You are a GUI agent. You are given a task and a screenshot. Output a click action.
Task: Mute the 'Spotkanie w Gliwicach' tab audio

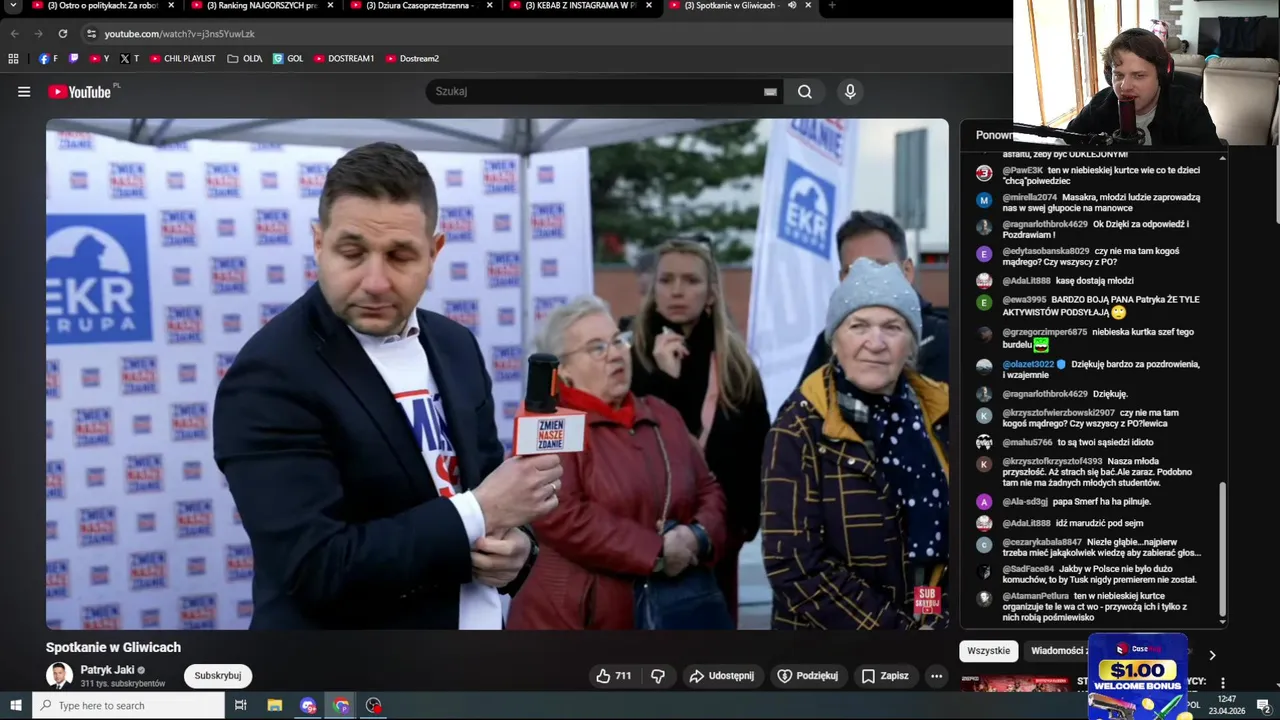pos(791,5)
